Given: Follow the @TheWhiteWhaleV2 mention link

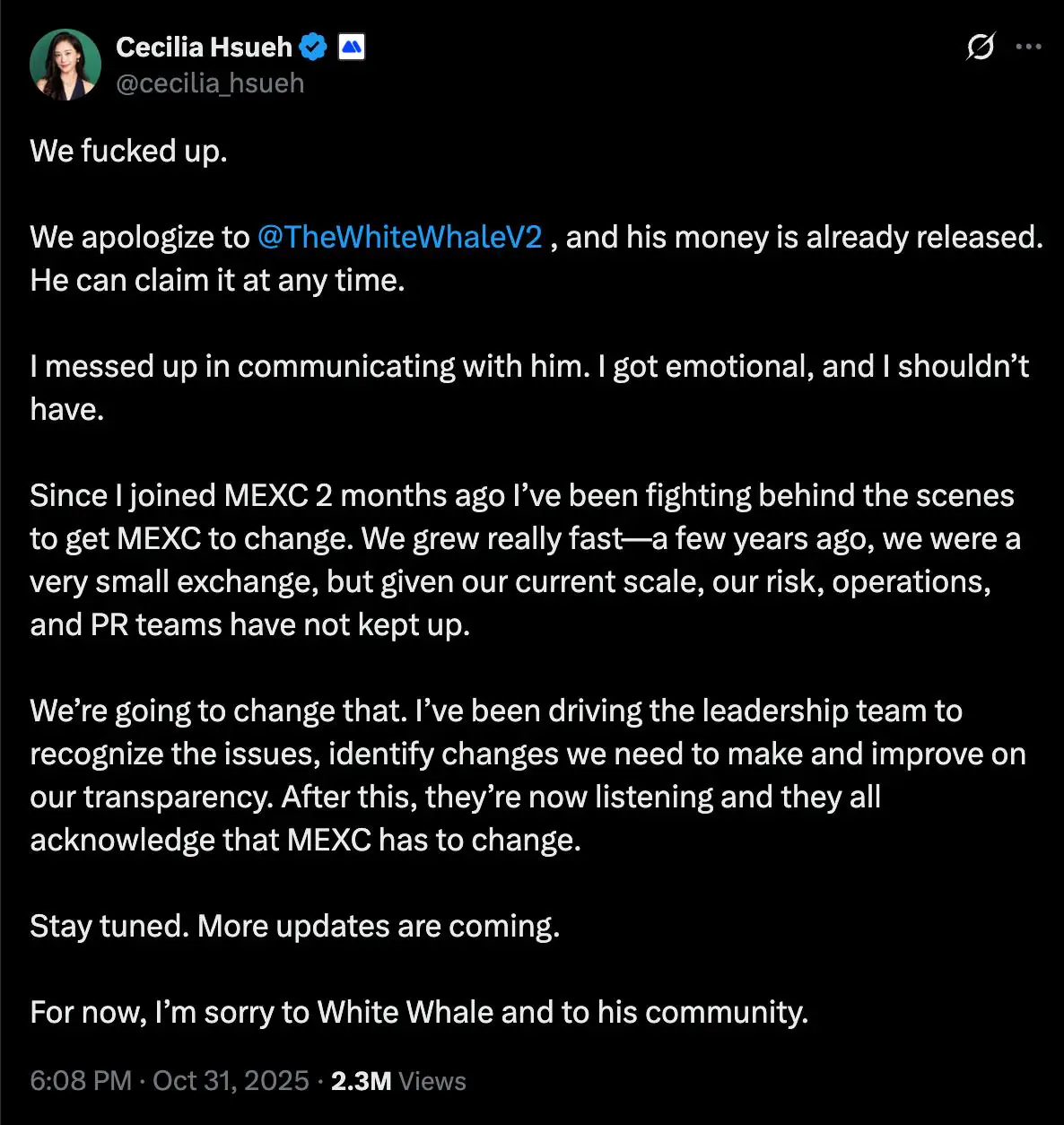Looking at the screenshot, I should 399,237.
